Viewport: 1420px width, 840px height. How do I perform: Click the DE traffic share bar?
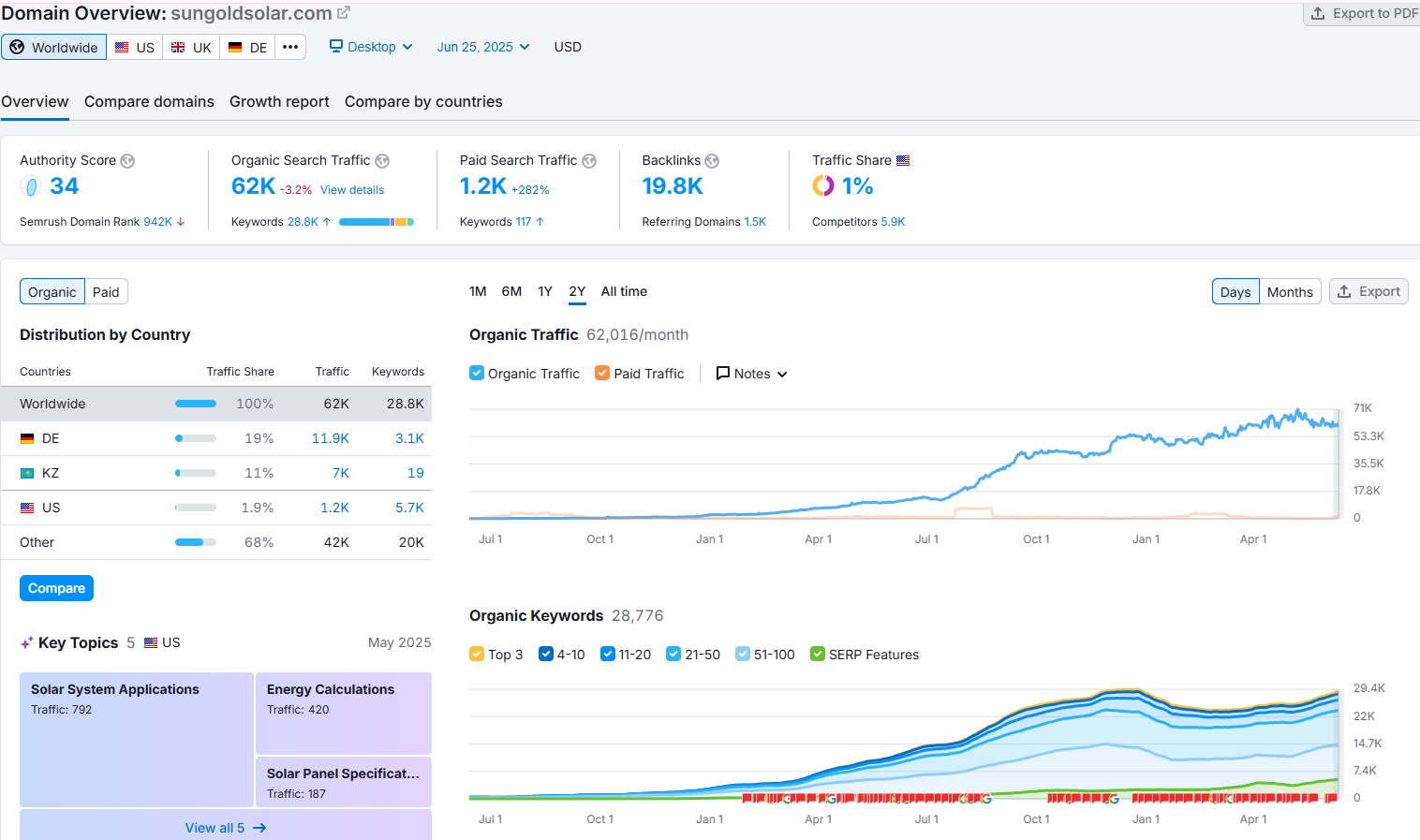[x=196, y=438]
